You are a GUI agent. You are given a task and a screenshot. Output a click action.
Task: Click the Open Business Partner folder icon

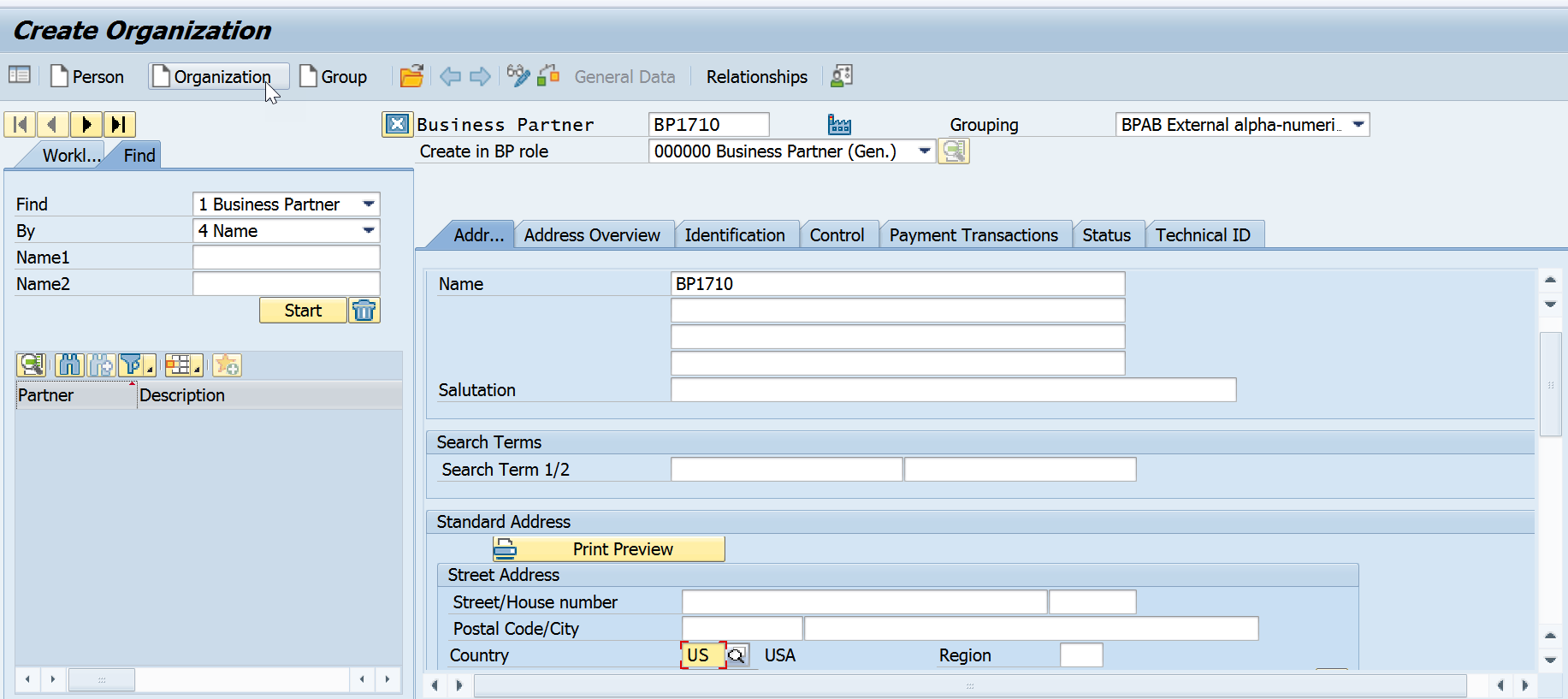click(411, 76)
